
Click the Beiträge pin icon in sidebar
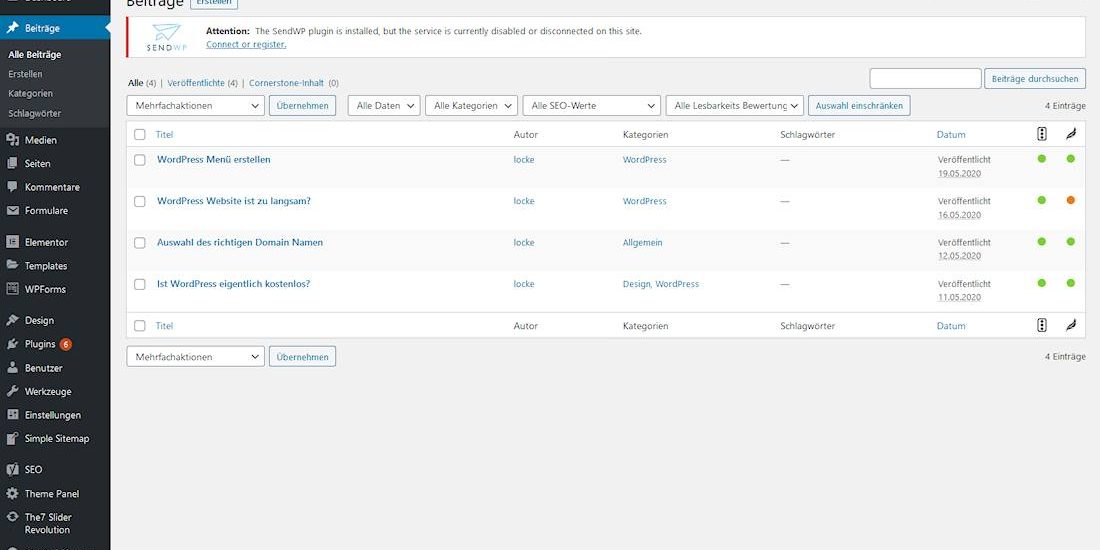pyautogui.click(x=12, y=28)
